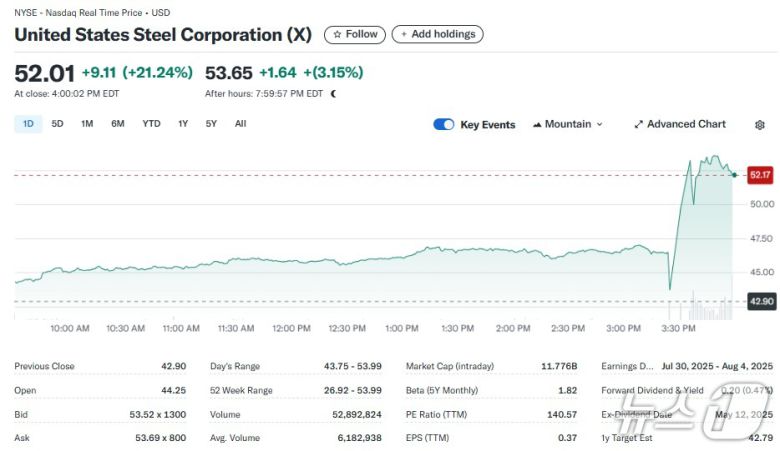
Task: Click the star icon in Follow button
Action: tap(337, 34)
